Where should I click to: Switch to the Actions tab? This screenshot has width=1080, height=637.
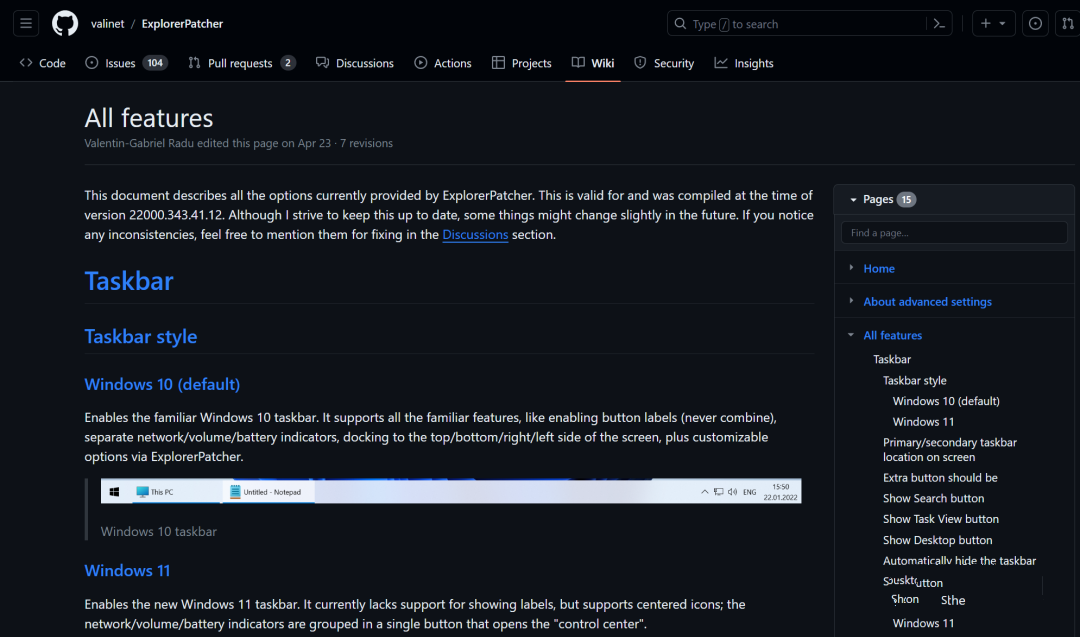click(443, 63)
